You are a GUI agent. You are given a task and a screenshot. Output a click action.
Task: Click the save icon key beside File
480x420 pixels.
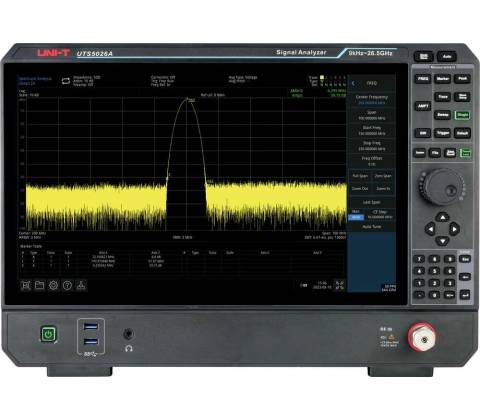(x=450, y=153)
